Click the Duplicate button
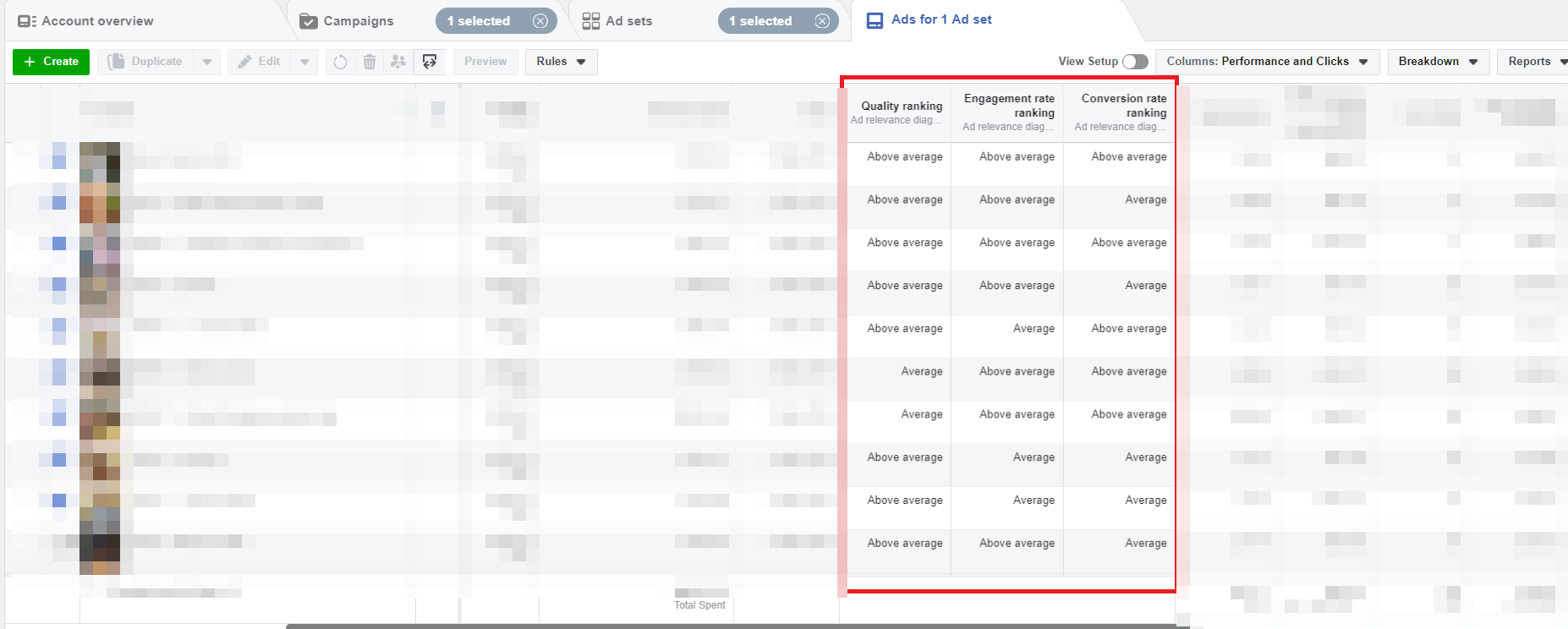Image resolution: width=1568 pixels, height=629 pixels. (146, 62)
